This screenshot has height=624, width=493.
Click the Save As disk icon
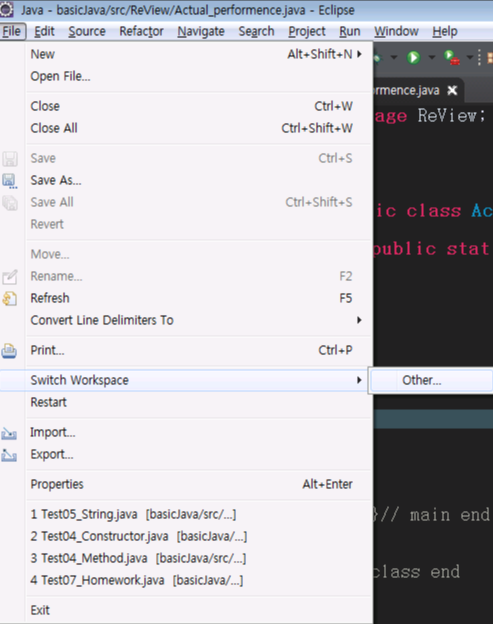point(10,181)
